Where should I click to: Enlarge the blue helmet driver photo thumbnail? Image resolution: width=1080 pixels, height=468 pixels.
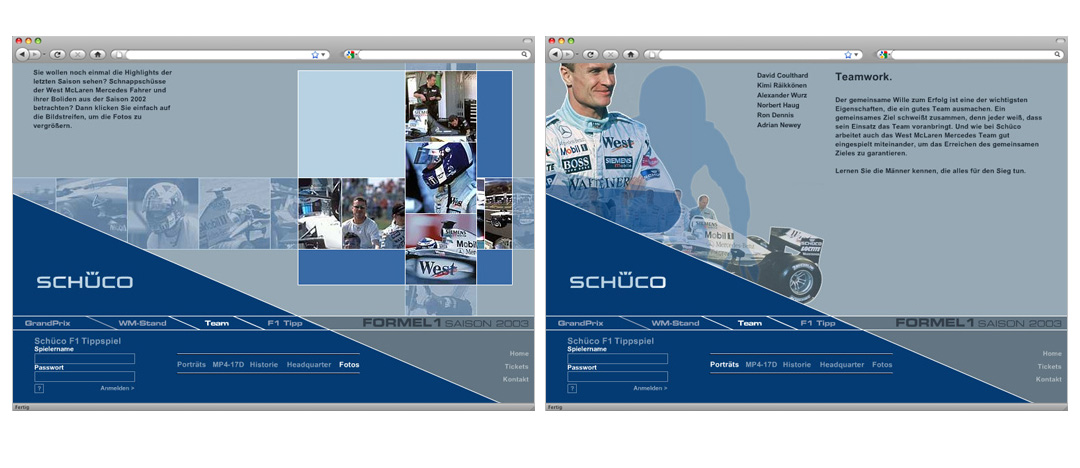pyautogui.click(x=441, y=177)
